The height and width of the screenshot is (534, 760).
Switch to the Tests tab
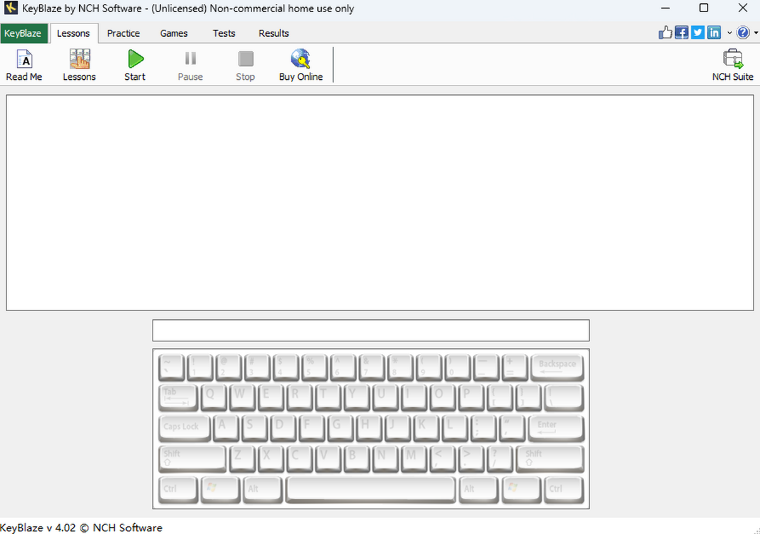223,33
